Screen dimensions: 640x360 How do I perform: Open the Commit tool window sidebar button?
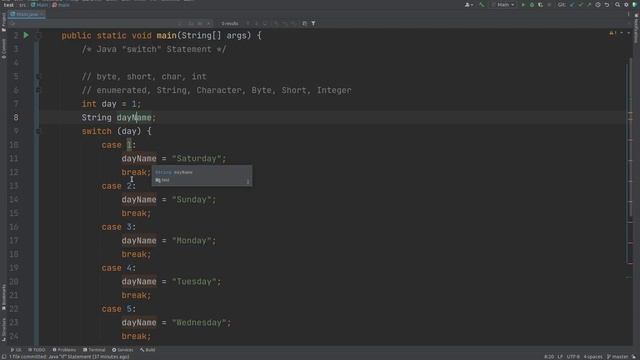(4, 49)
